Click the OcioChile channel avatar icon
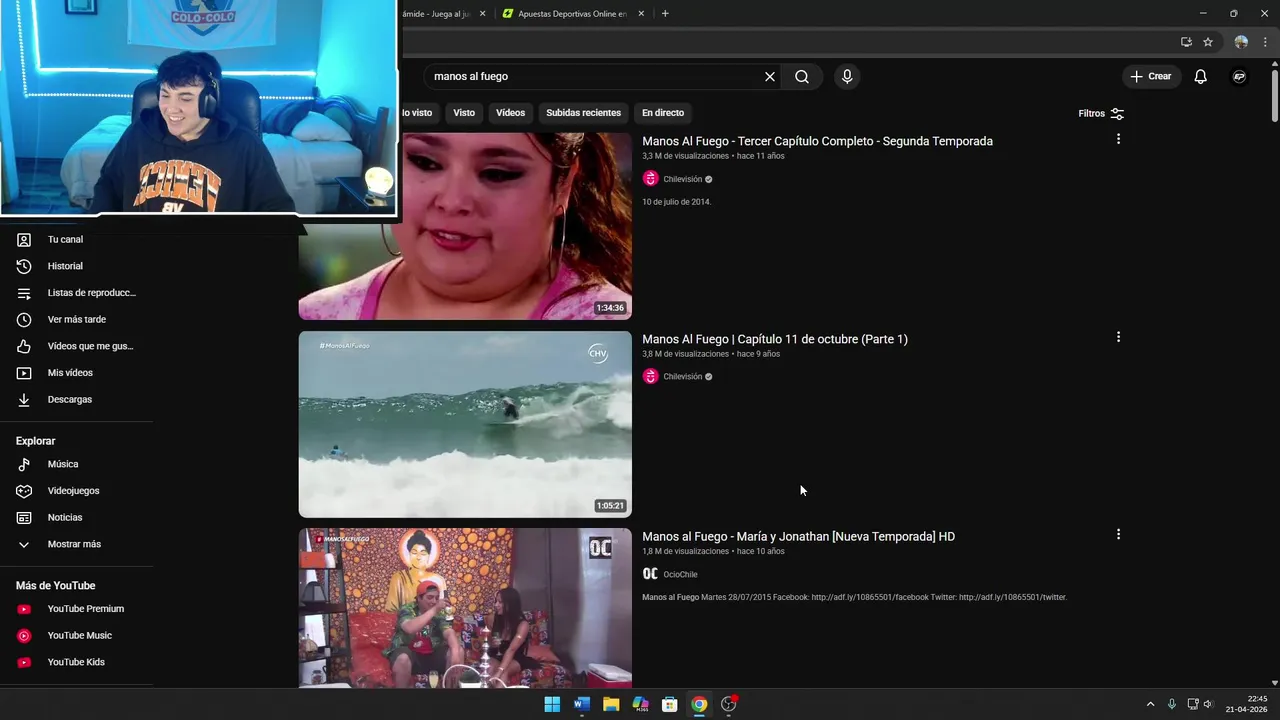 tap(650, 574)
